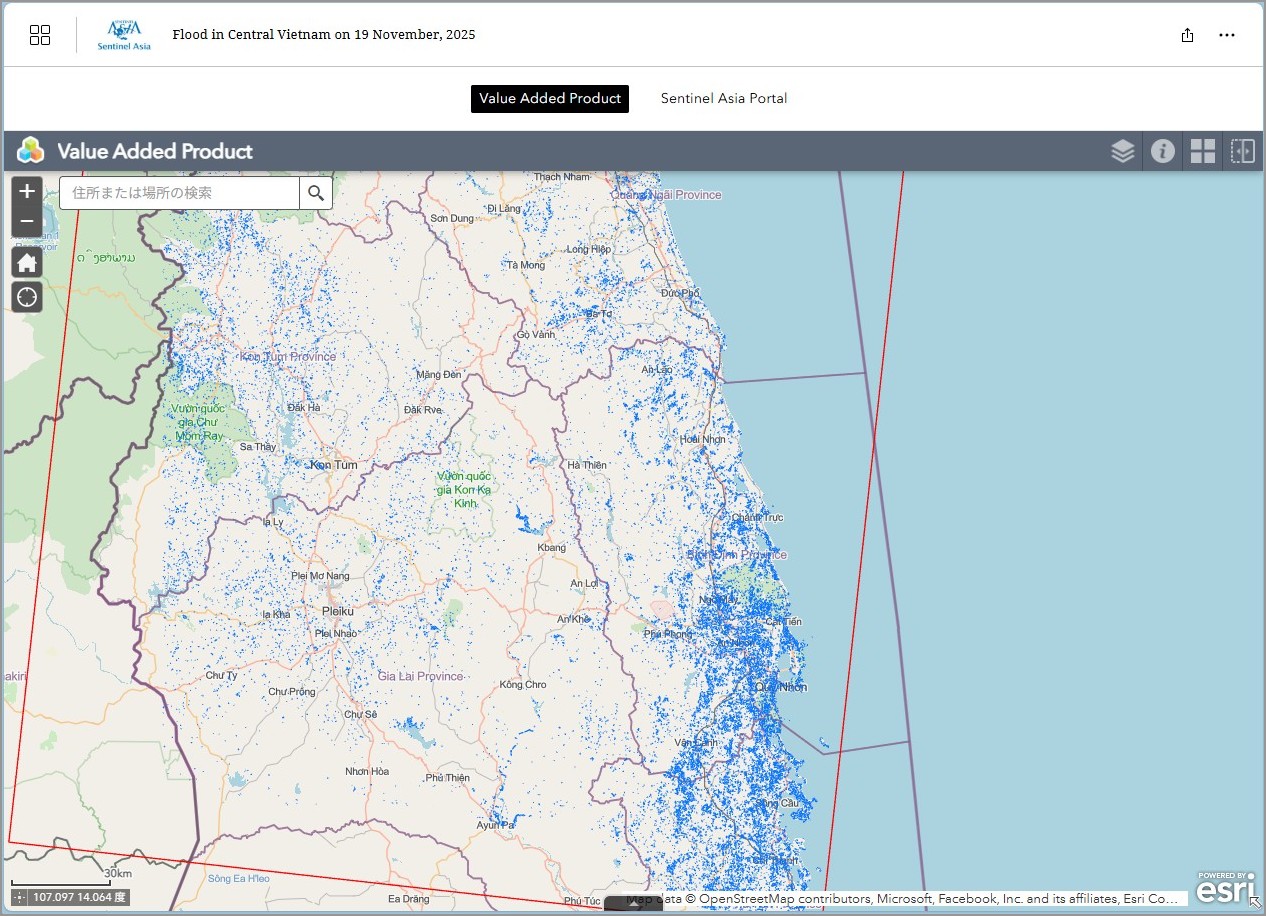Find my location on the map
Screen dimensions: 1266x916
click(27, 297)
